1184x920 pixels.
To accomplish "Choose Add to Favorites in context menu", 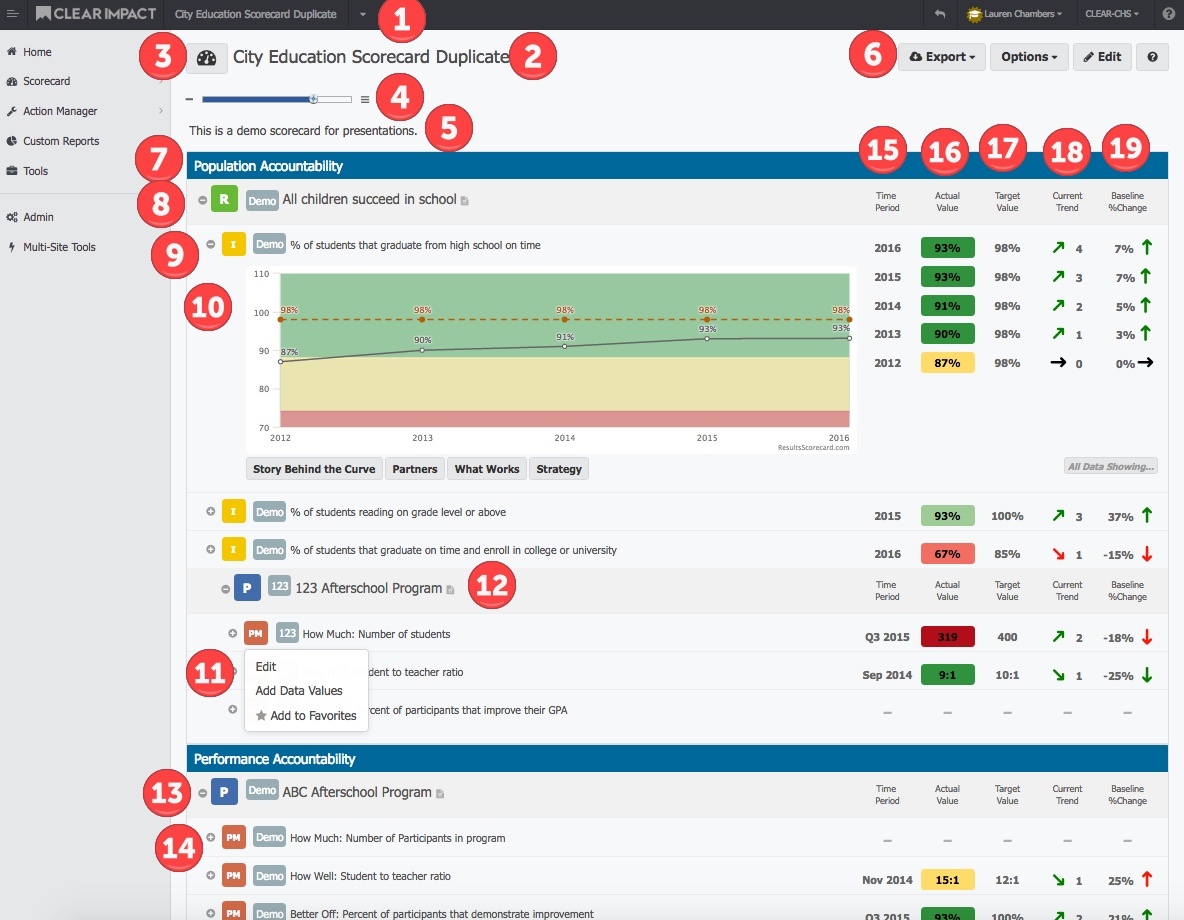I will coord(305,716).
